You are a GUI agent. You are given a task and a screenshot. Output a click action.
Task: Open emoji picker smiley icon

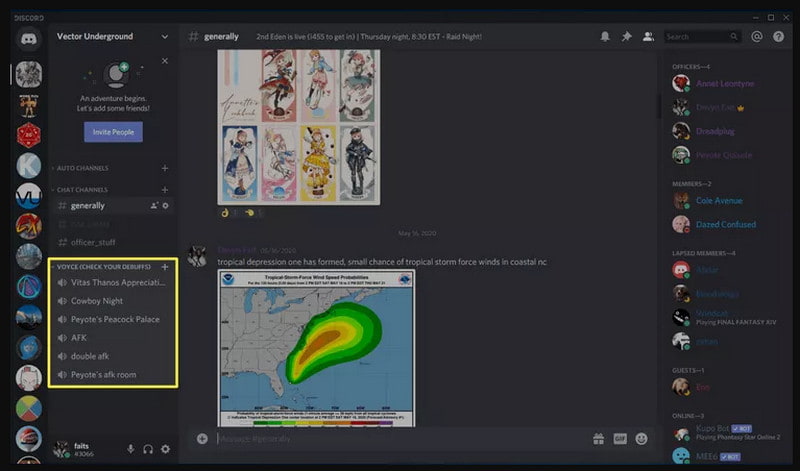(641, 439)
